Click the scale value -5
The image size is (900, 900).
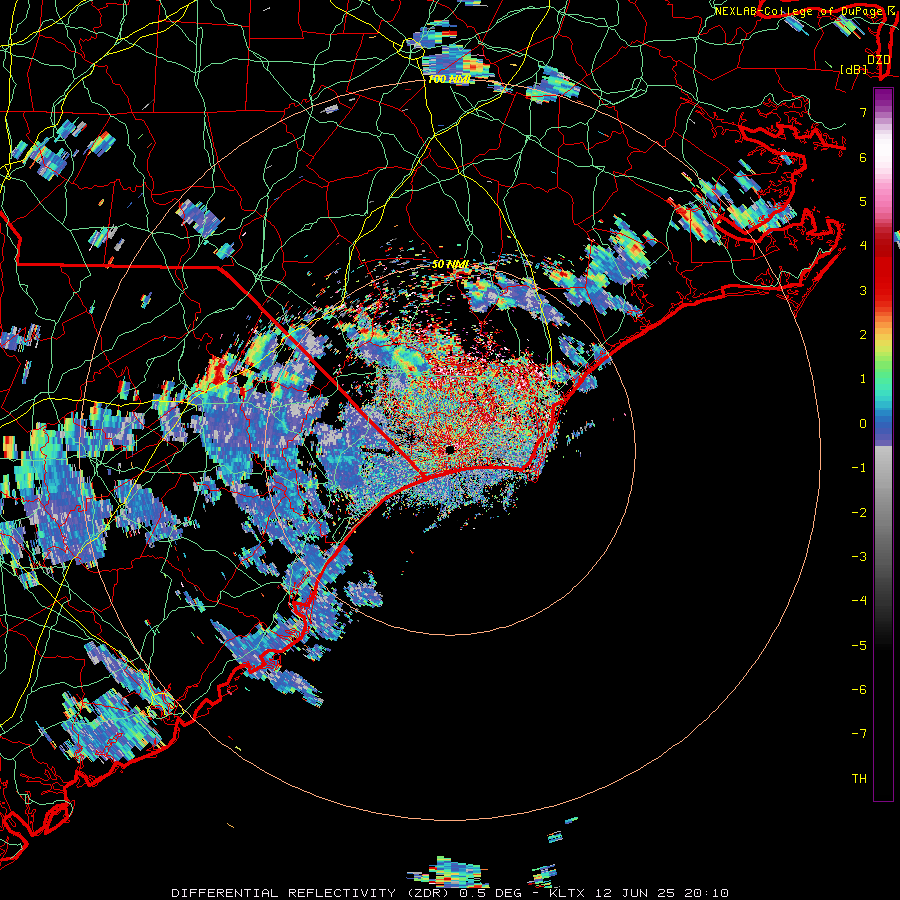[x=859, y=646]
